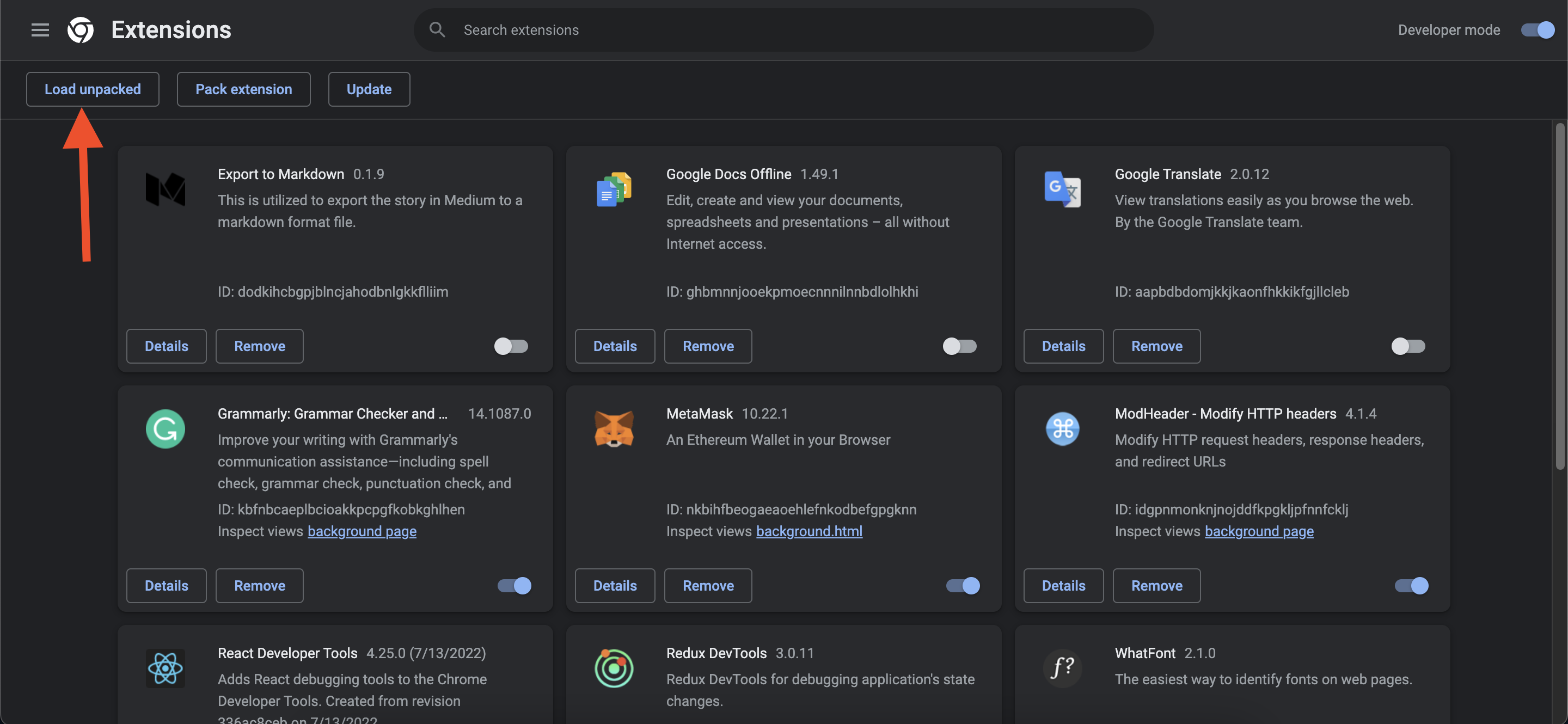
Task: Open MetaMask background.html inspect link
Action: (808, 531)
